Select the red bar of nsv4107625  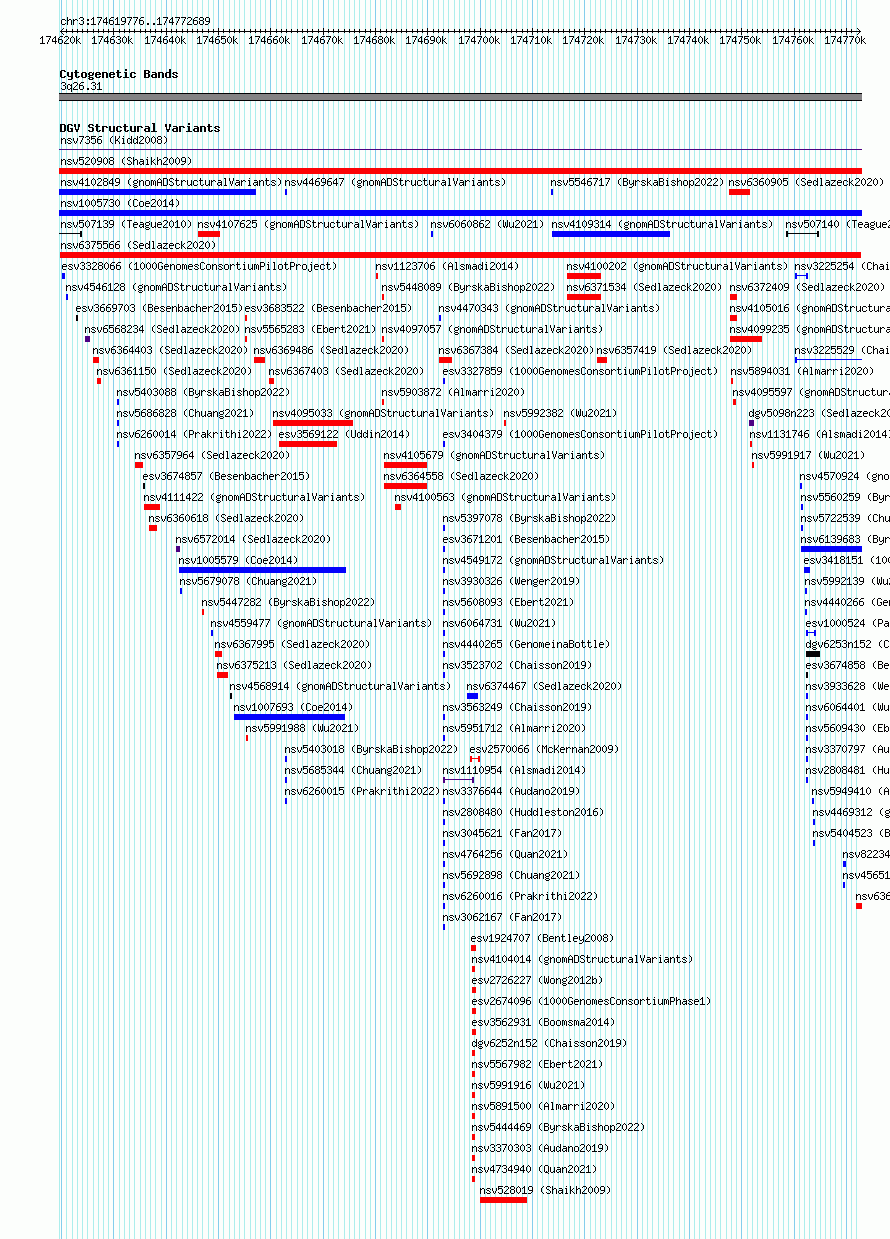point(208,234)
